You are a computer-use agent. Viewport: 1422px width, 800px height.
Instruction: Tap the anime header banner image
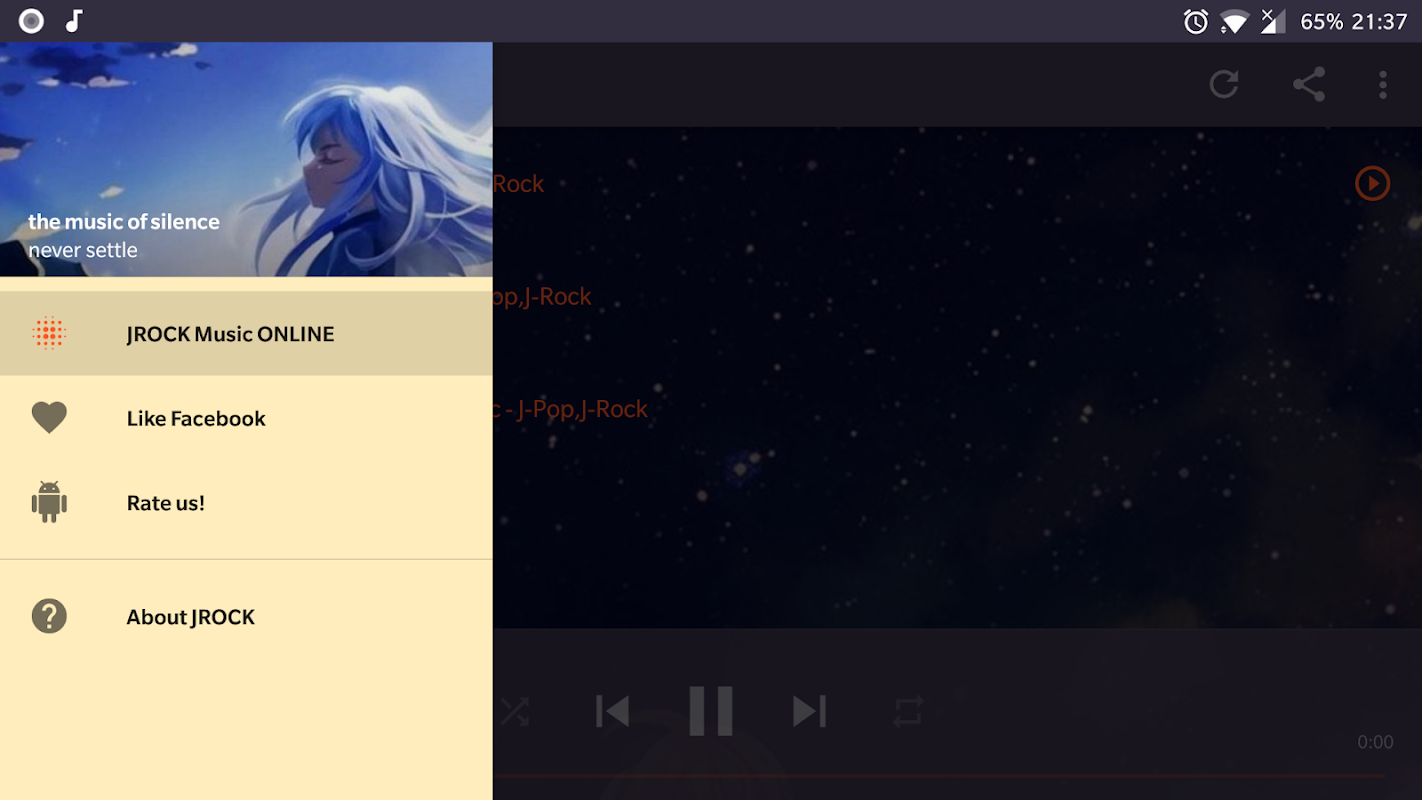[246, 159]
